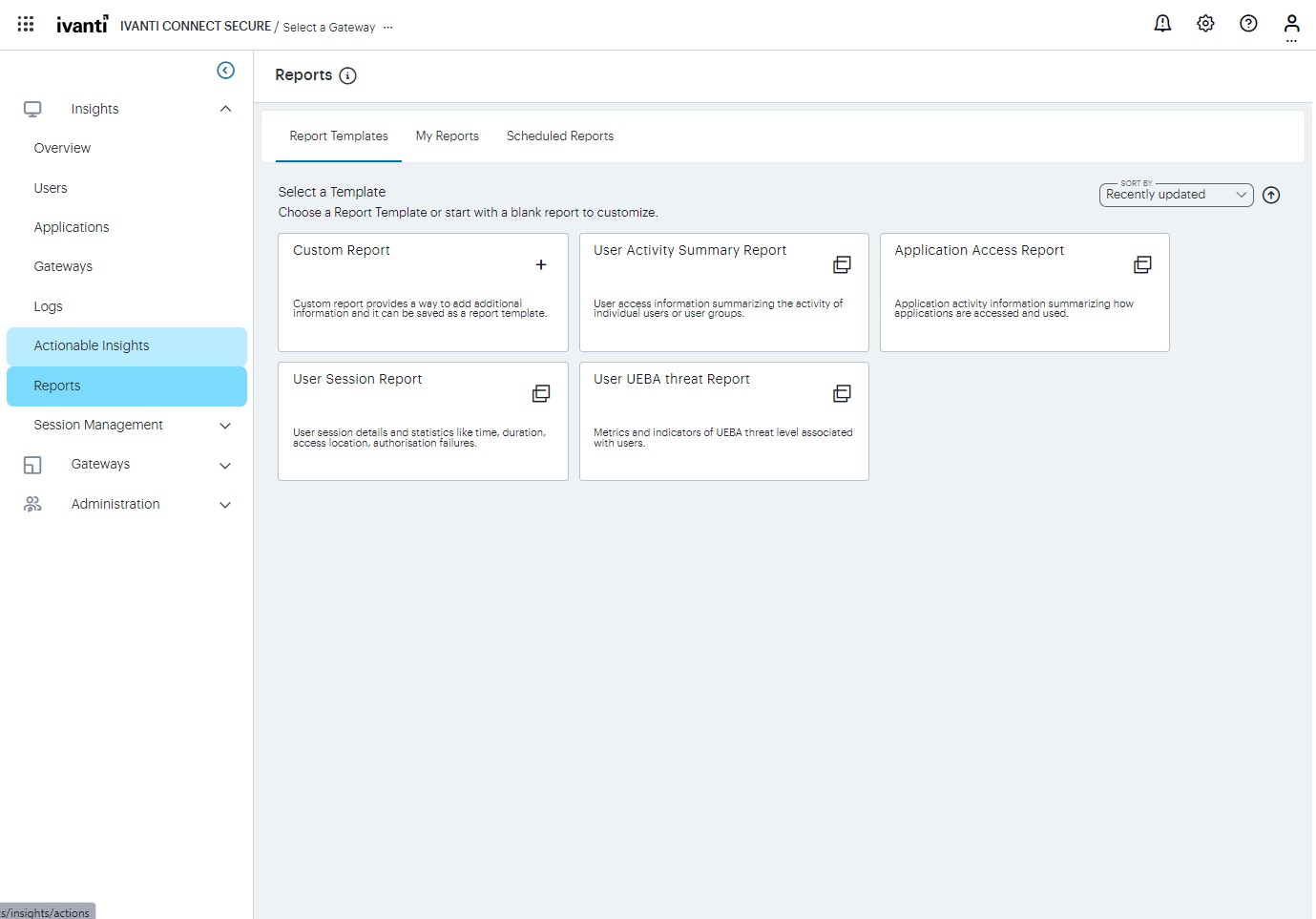Open the settings gear in the top bar
Viewport: 1316px width, 919px height.
1205,23
